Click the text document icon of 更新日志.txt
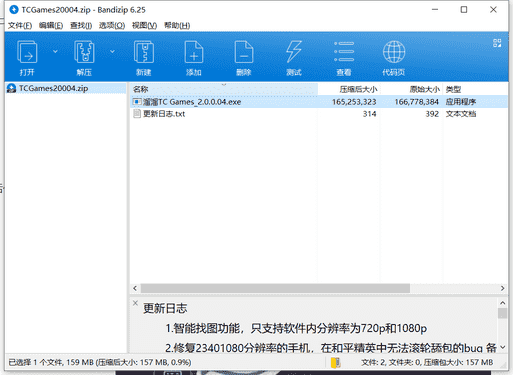Viewport: 513px width, 375px height. coord(137,114)
